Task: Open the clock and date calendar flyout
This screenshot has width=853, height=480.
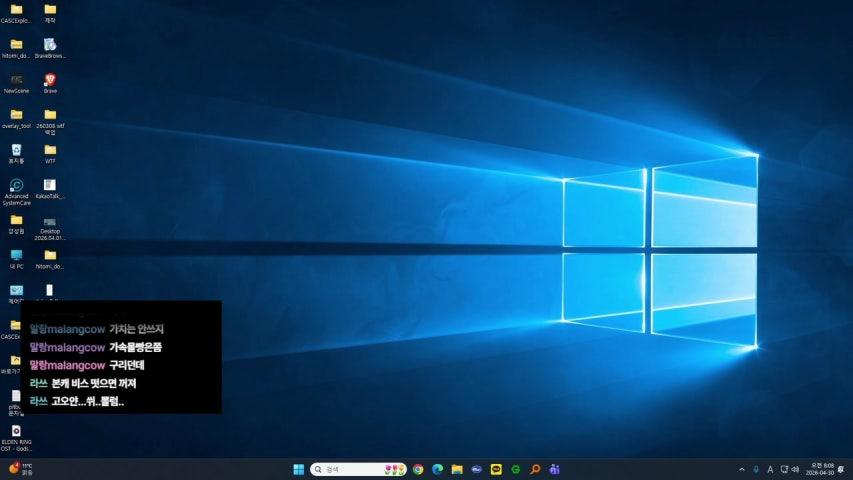Action: tap(823, 469)
